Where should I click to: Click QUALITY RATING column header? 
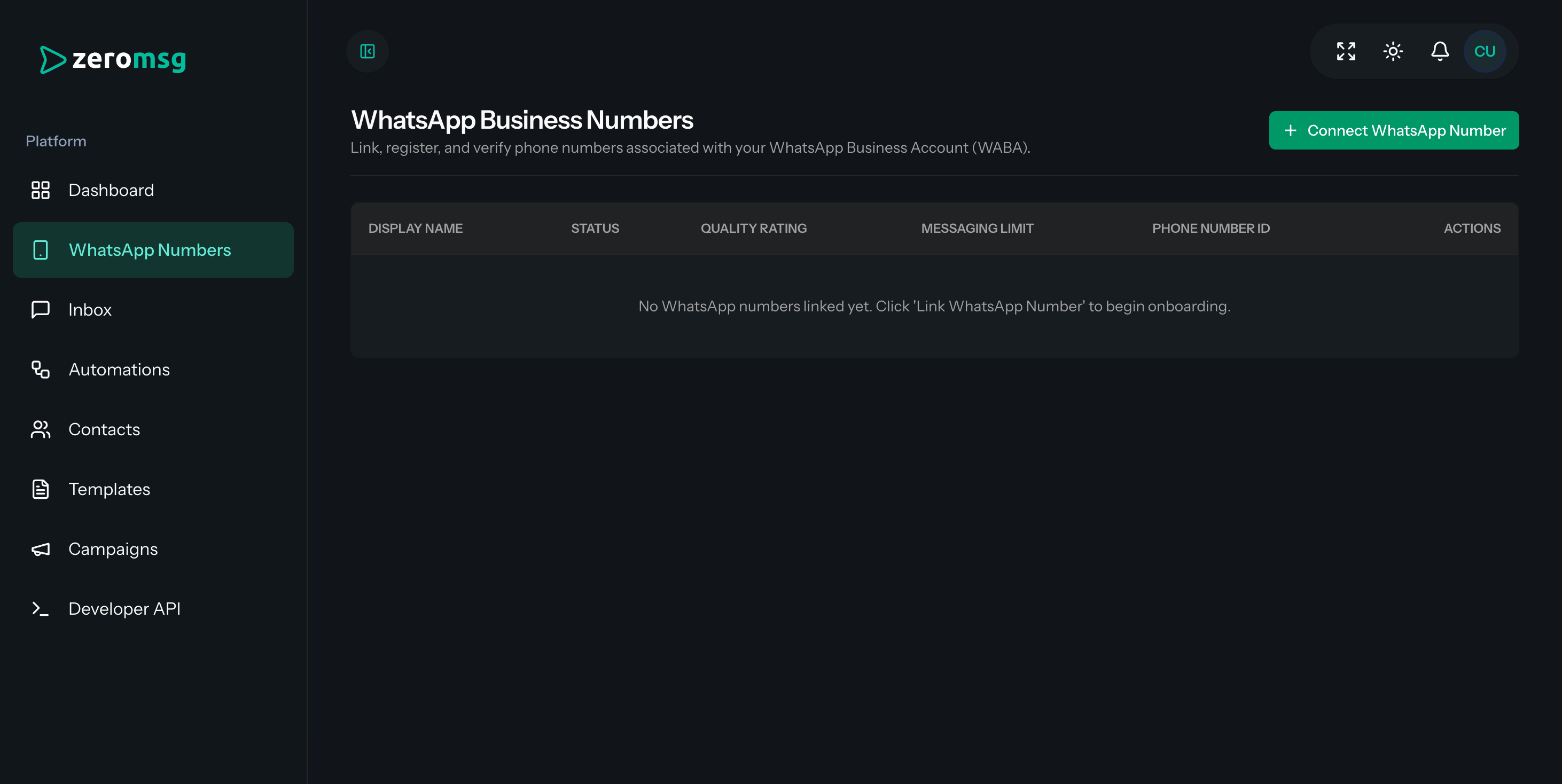[754, 229]
